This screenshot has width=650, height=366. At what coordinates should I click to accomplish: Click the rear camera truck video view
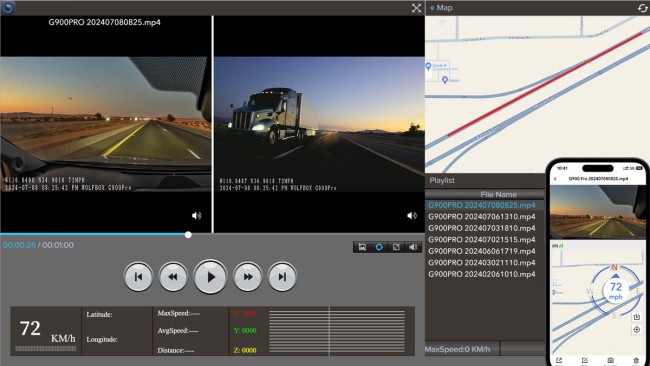[319, 124]
